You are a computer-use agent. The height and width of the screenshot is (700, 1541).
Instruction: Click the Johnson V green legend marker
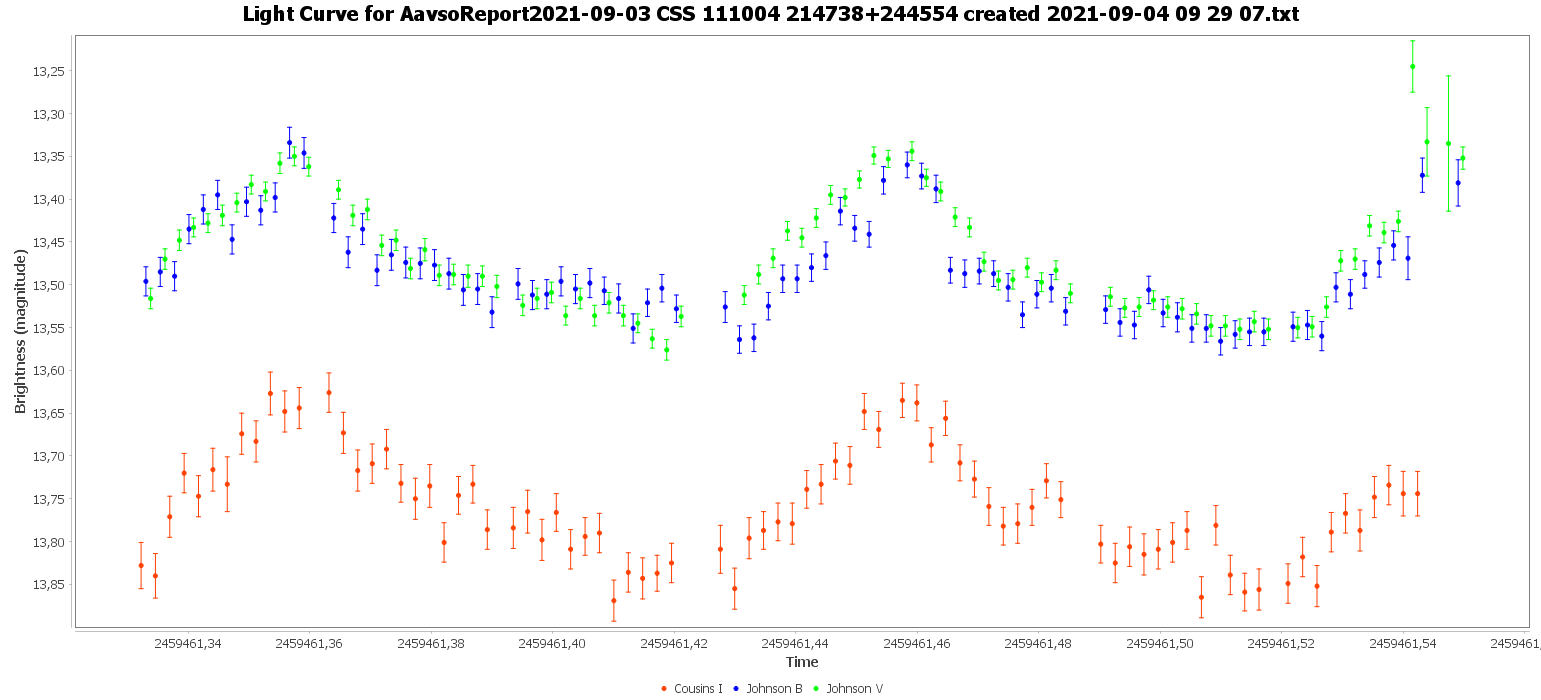pos(817,688)
